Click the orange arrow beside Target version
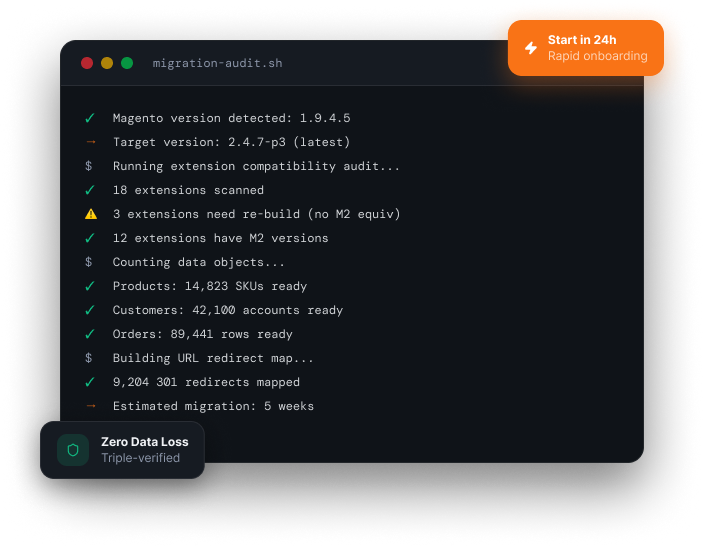The width and height of the screenshot is (704, 547). [x=91, y=142]
